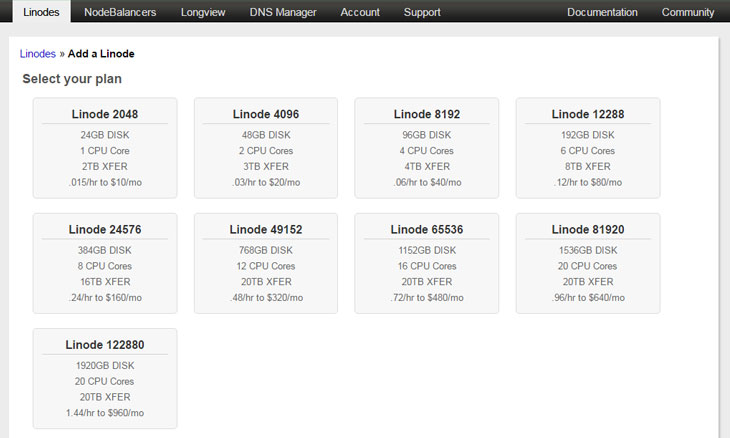Click the '1 CPU Core' line
This screenshot has width=730, height=438.
click(105, 151)
